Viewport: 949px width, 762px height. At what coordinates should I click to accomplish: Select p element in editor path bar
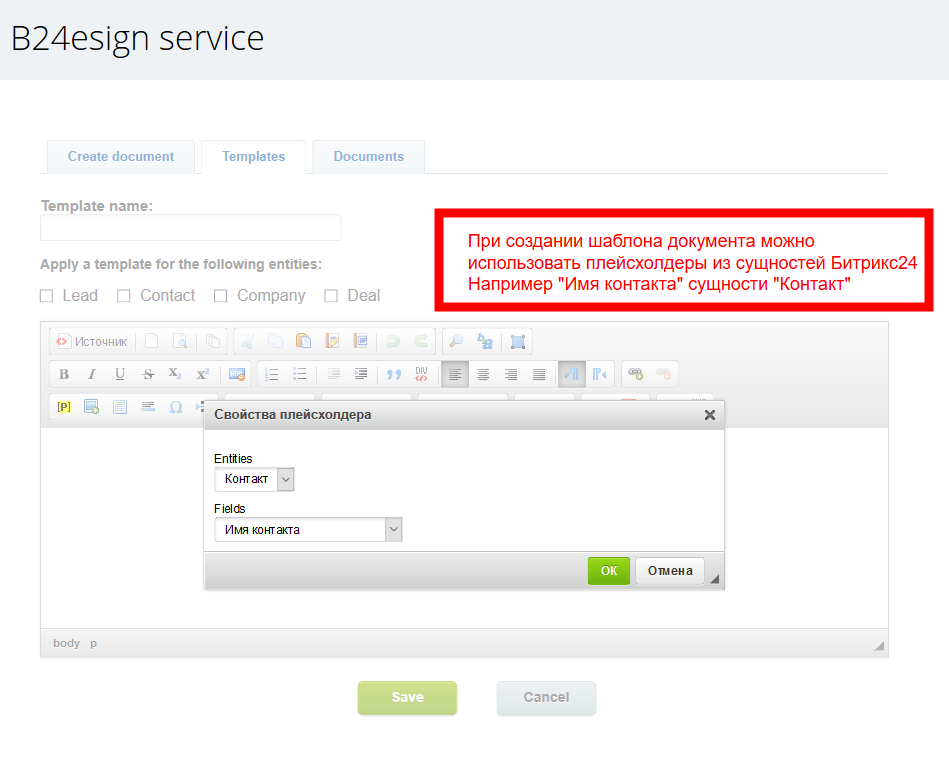coord(93,643)
